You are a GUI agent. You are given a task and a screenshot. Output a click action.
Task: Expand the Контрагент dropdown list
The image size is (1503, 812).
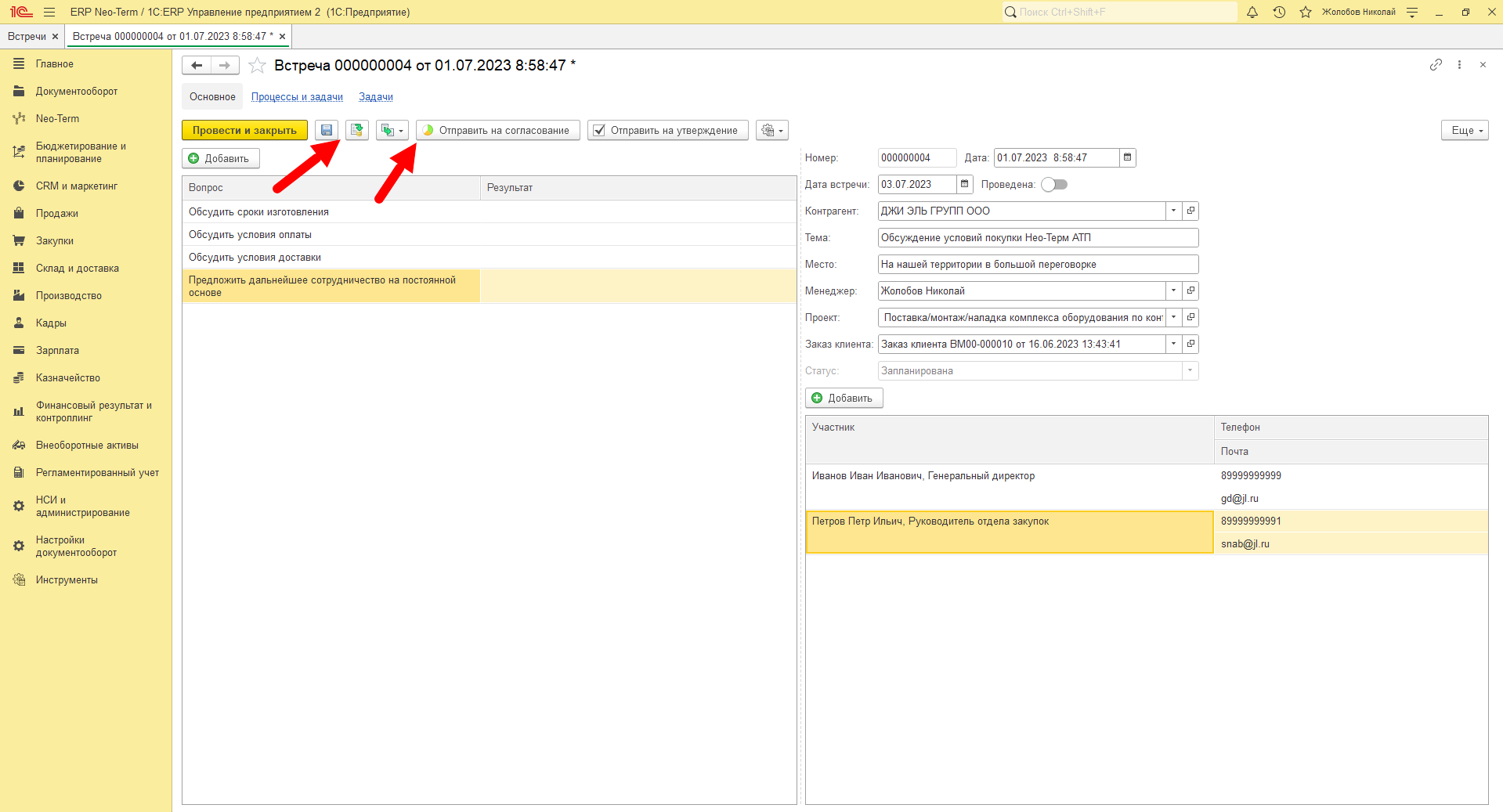tap(1173, 211)
